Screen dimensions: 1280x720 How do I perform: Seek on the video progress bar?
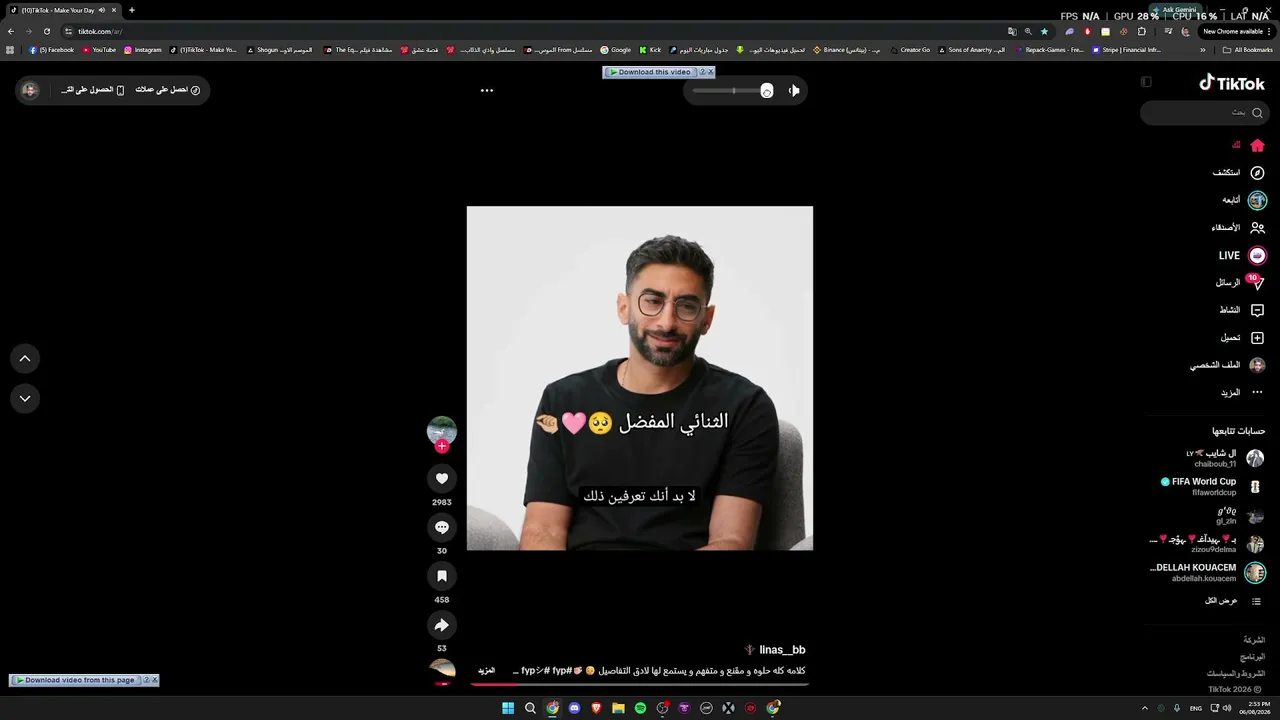pyautogui.click(x=640, y=685)
